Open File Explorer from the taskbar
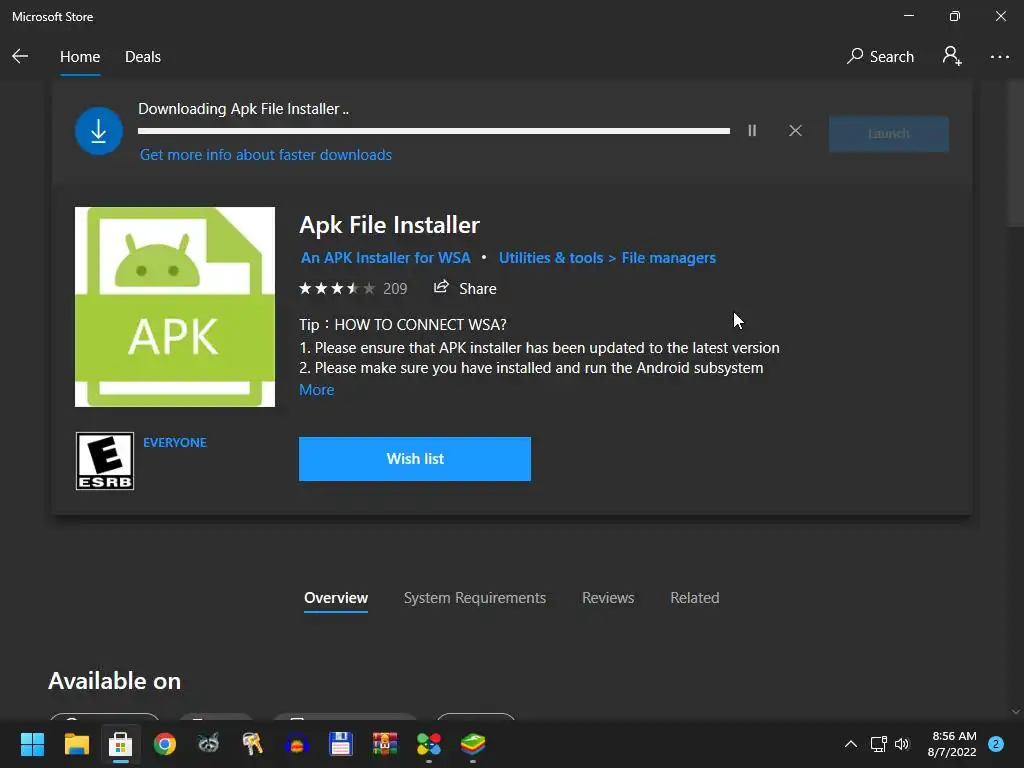The image size is (1024, 768). [76, 744]
